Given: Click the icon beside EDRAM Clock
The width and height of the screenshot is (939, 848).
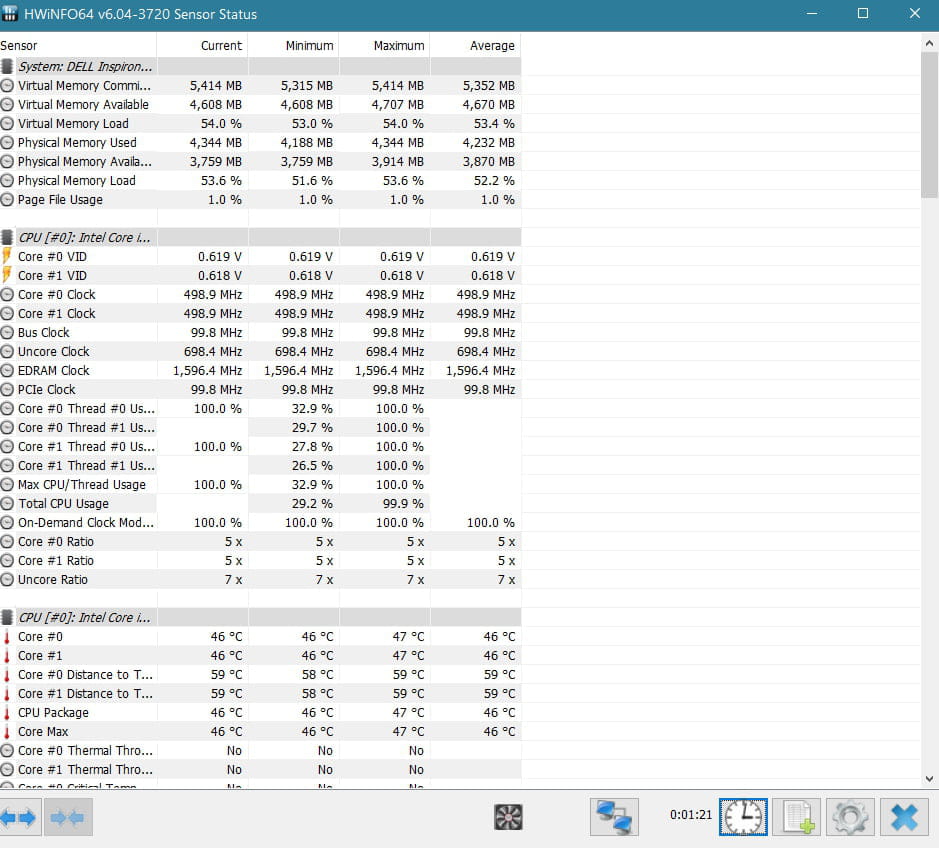Looking at the screenshot, I should tap(7, 371).
